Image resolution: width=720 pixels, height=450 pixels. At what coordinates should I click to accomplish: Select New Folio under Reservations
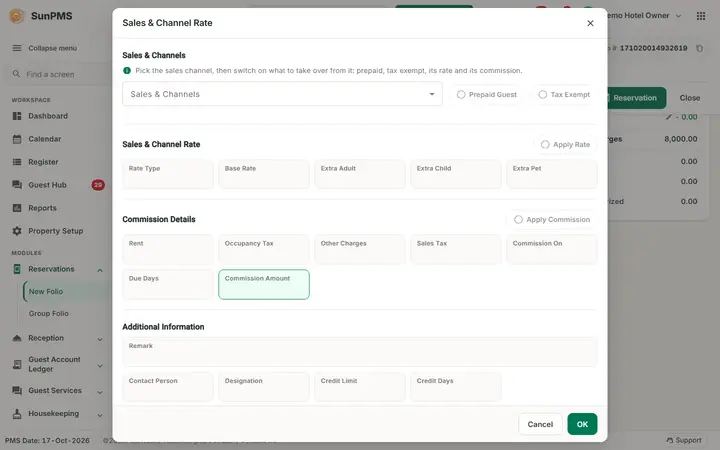coord(46,292)
